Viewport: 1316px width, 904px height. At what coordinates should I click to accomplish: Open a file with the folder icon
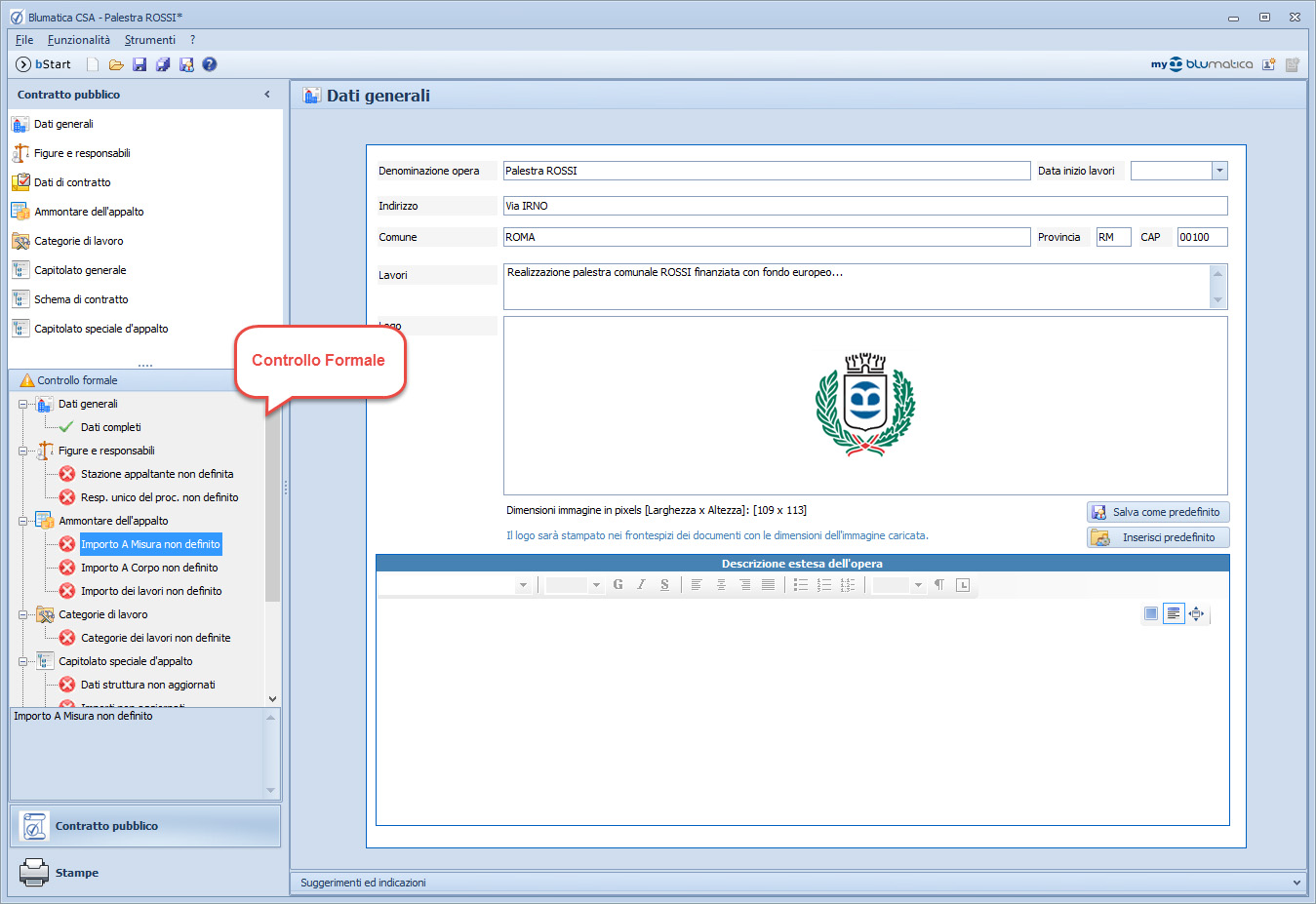tap(116, 64)
